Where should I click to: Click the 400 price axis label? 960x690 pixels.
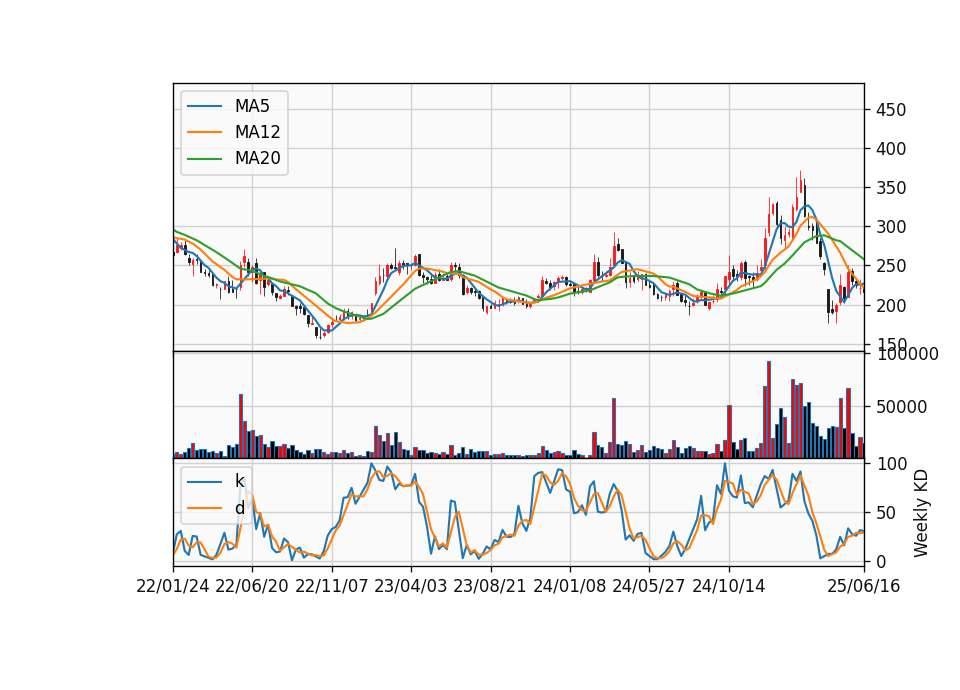click(891, 149)
